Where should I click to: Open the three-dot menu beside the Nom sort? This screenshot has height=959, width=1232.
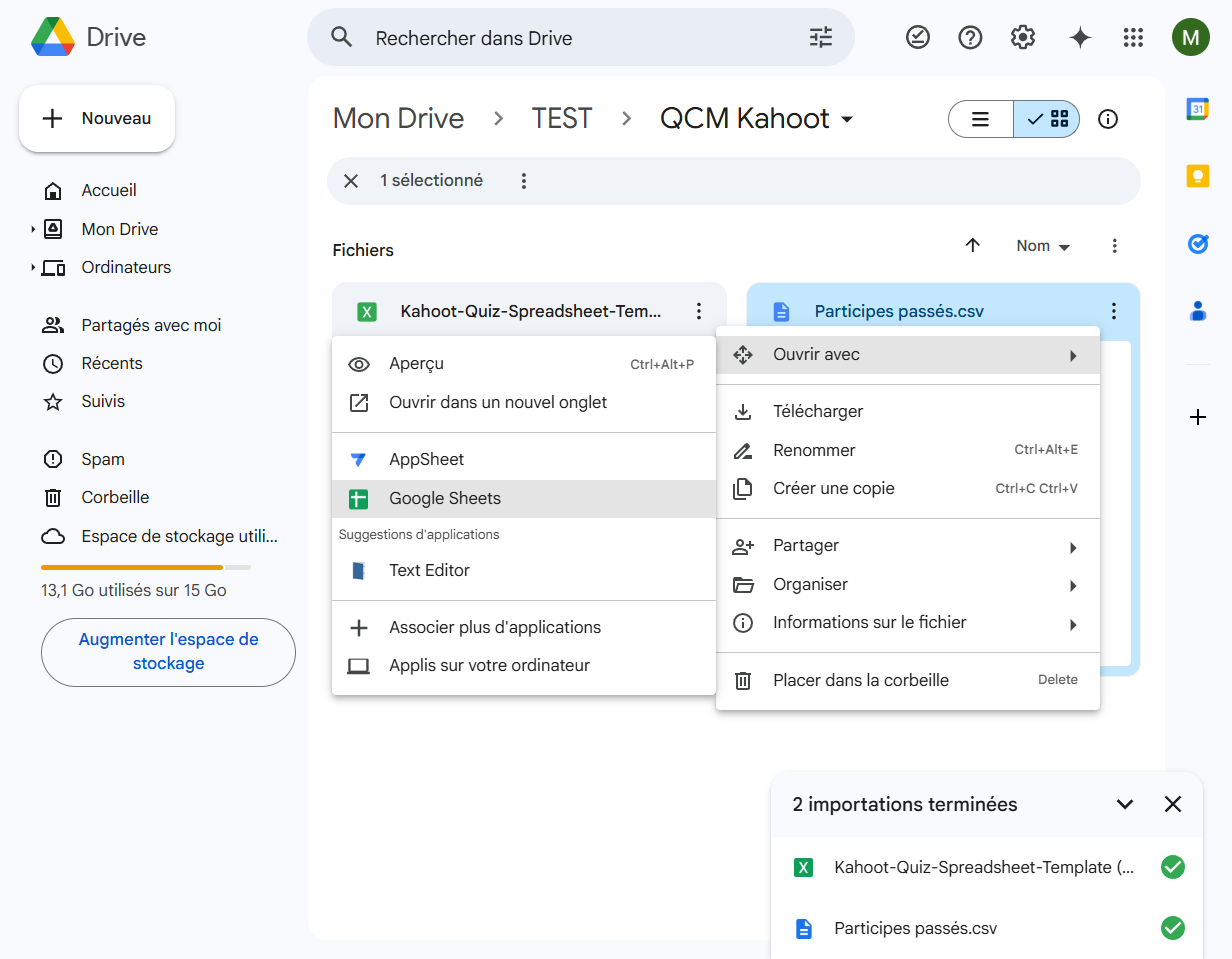(1115, 245)
